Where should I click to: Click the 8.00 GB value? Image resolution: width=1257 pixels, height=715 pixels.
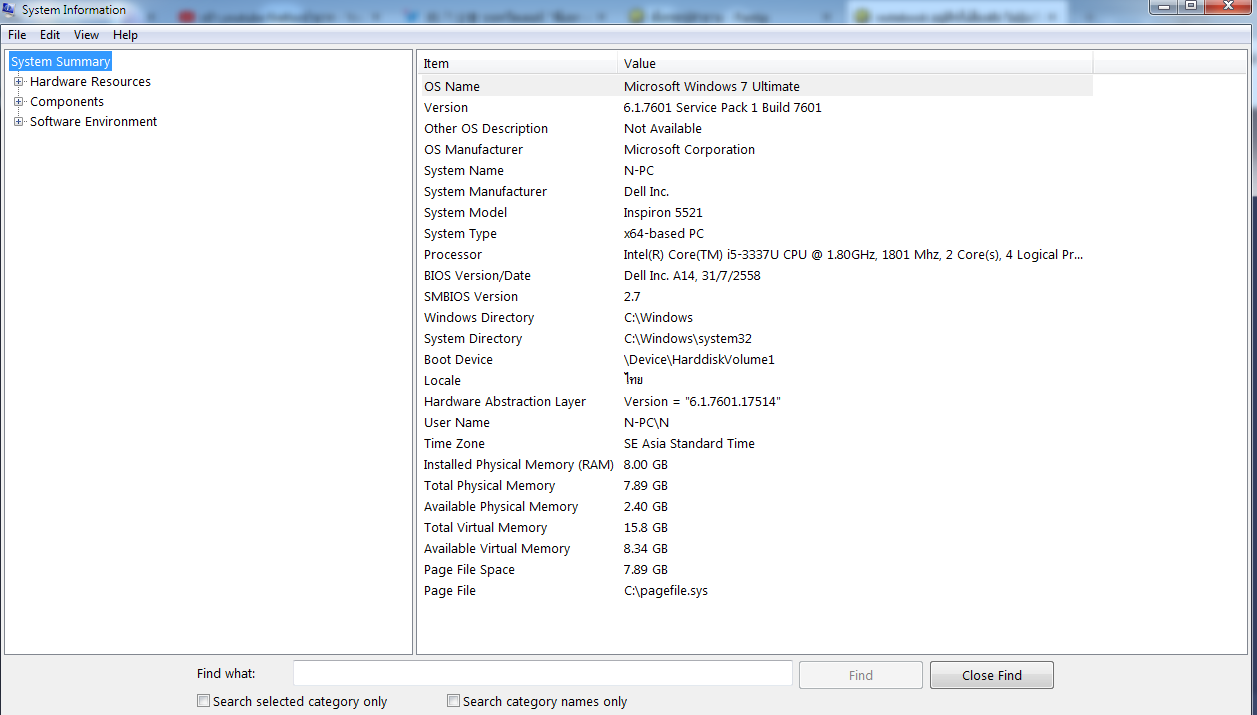pyautogui.click(x=646, y=465)
